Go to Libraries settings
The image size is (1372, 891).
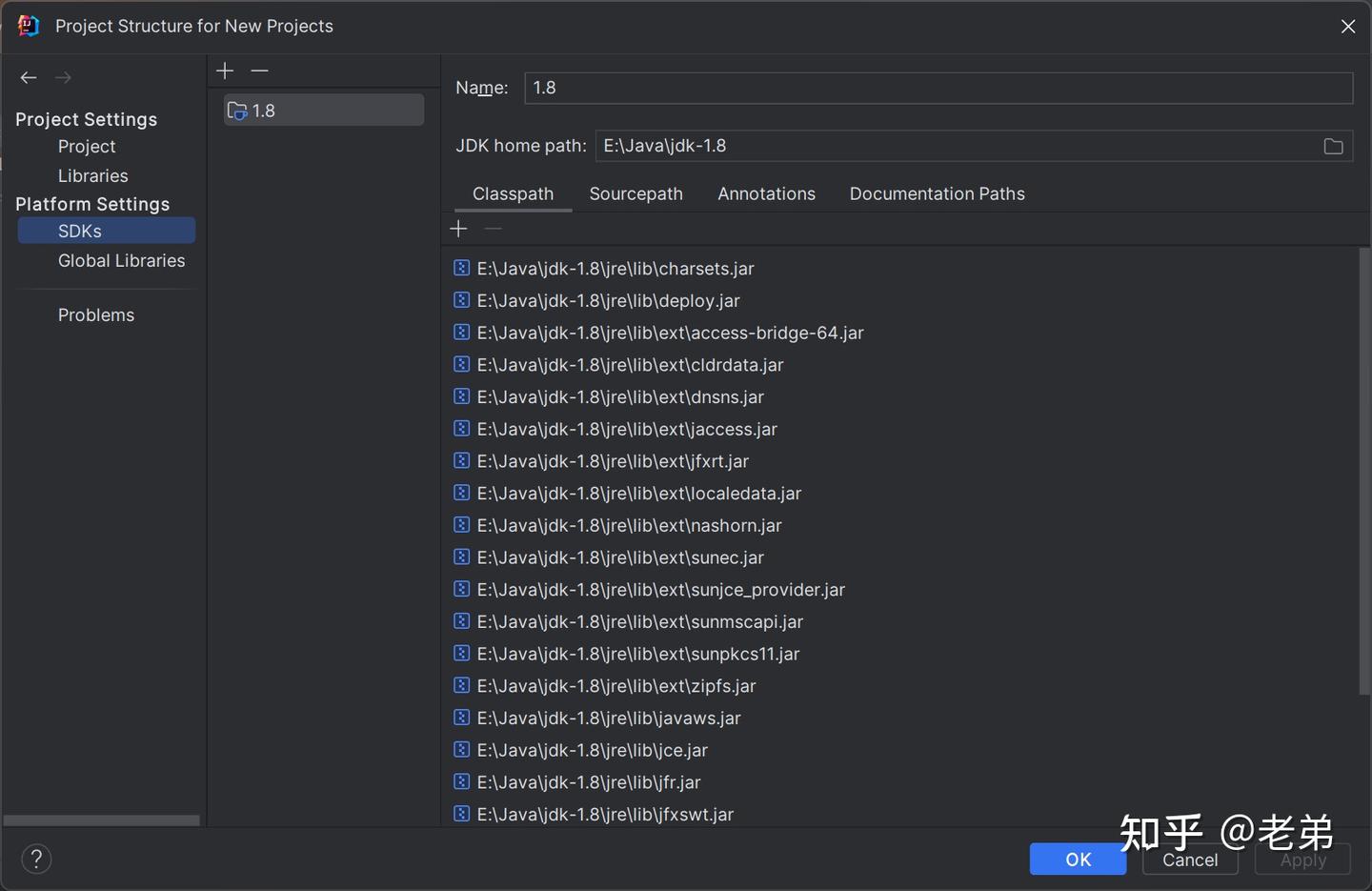point(92,176)
